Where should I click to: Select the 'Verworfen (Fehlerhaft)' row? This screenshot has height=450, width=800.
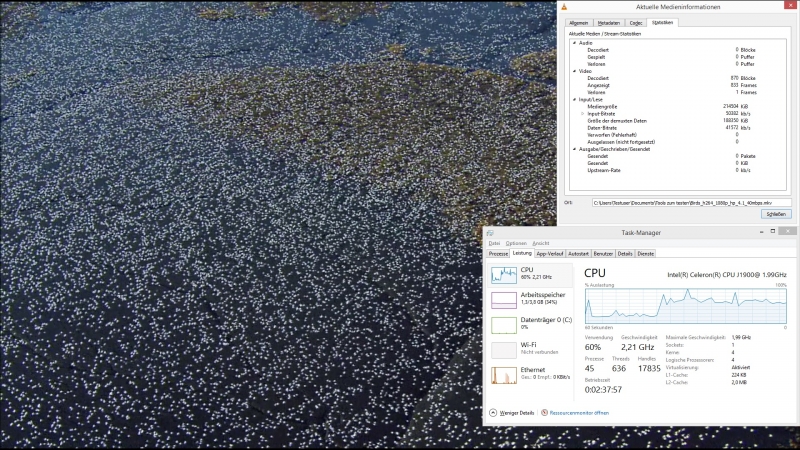[x=679, y=135]
